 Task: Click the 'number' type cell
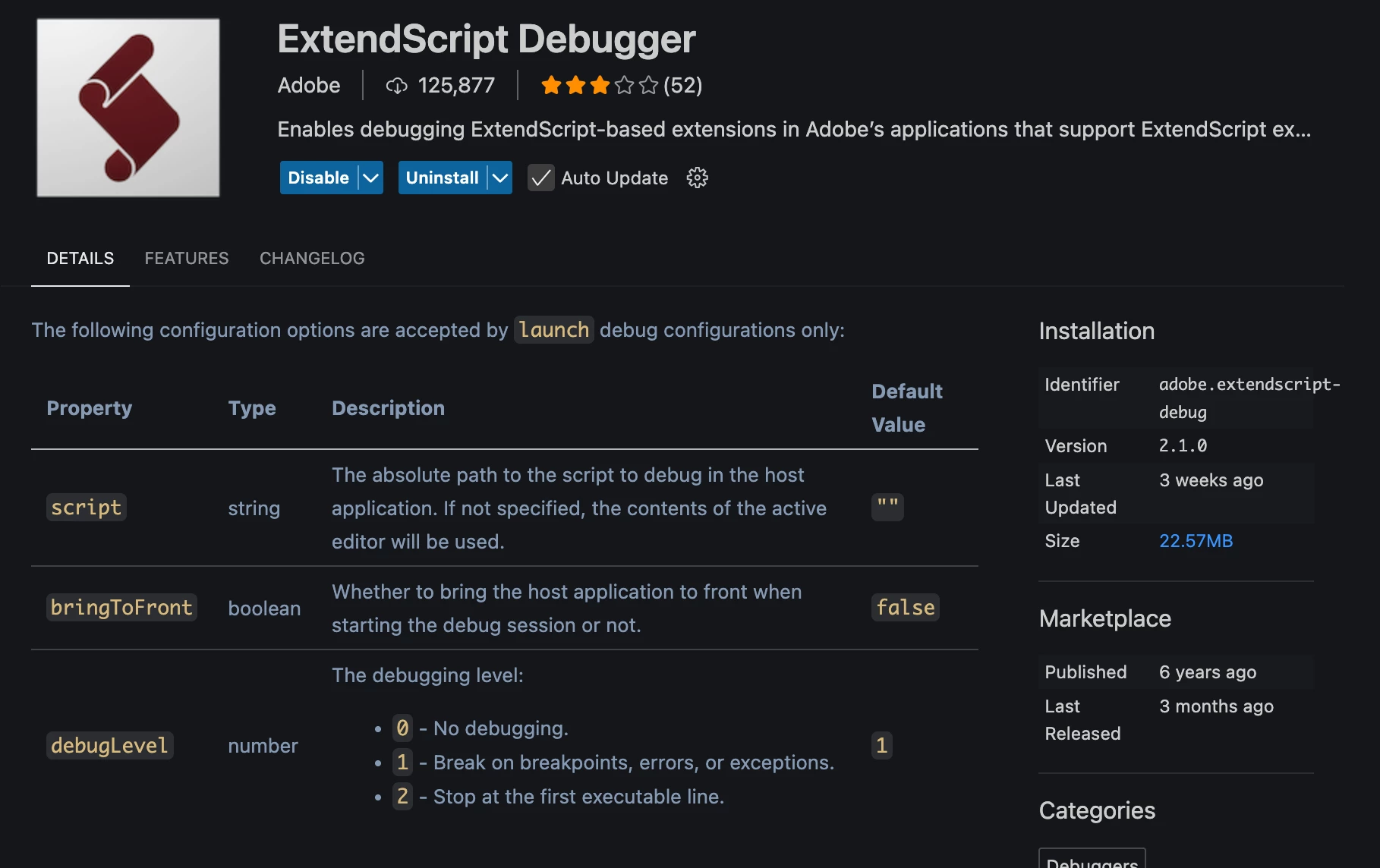click(263, 746)
